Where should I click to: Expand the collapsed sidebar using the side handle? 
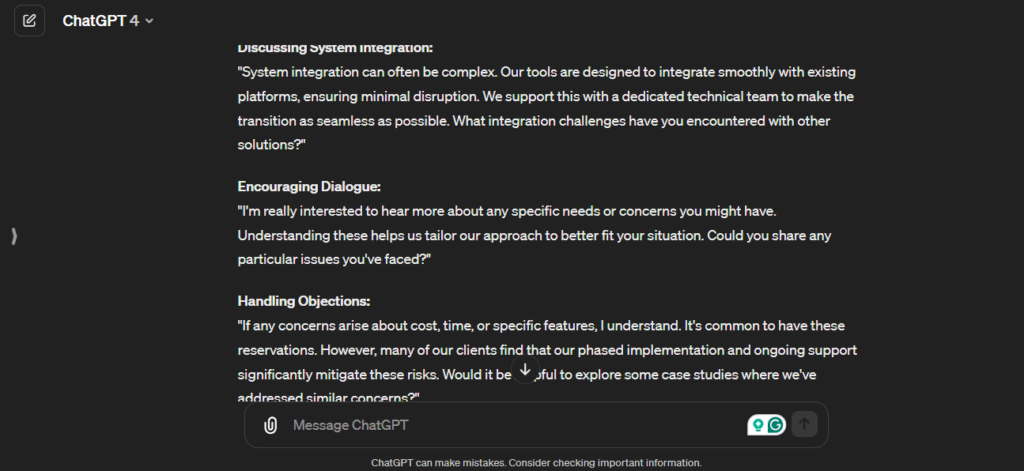coord(13,236)
